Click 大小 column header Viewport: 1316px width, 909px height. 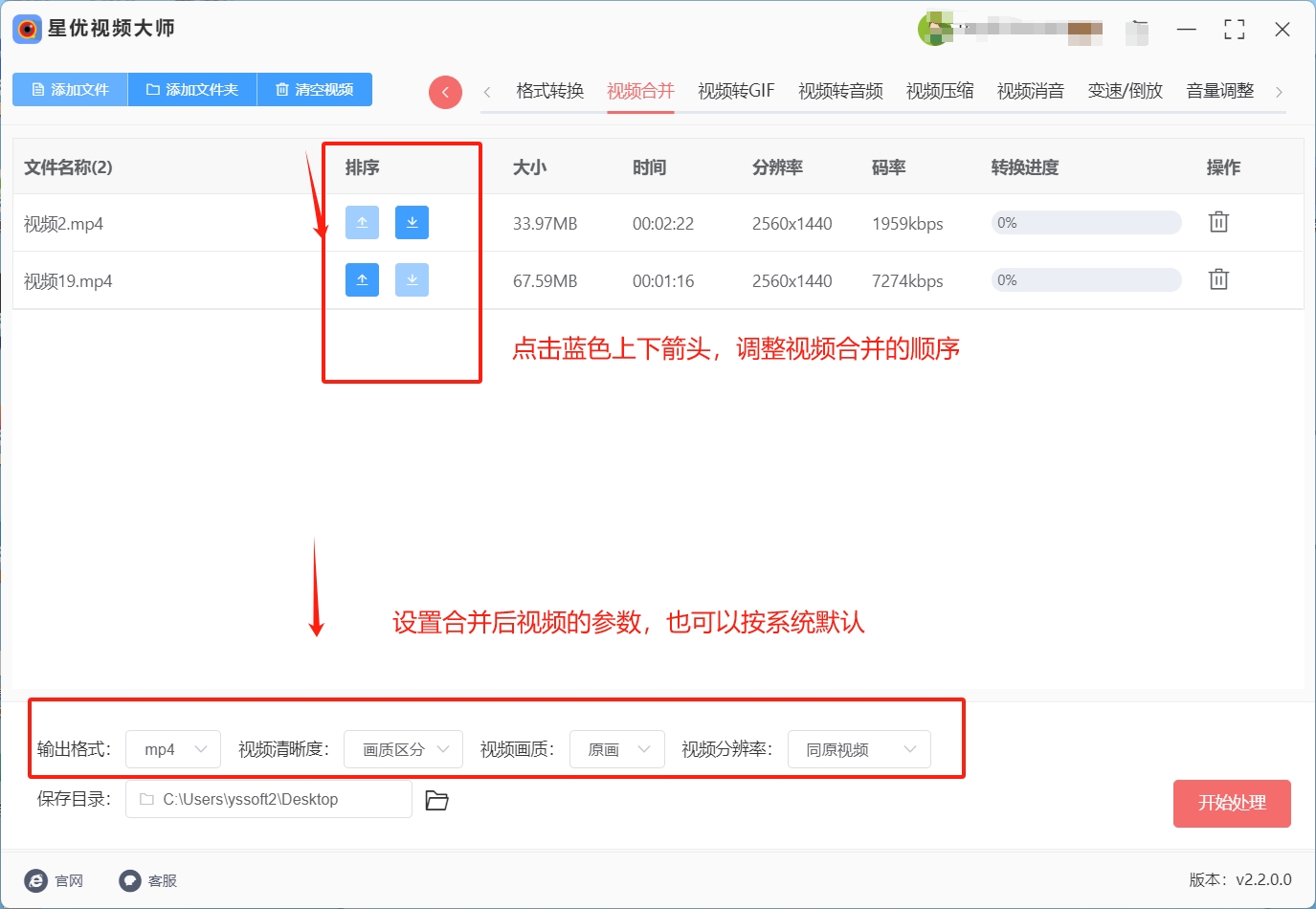pos(529,167)
